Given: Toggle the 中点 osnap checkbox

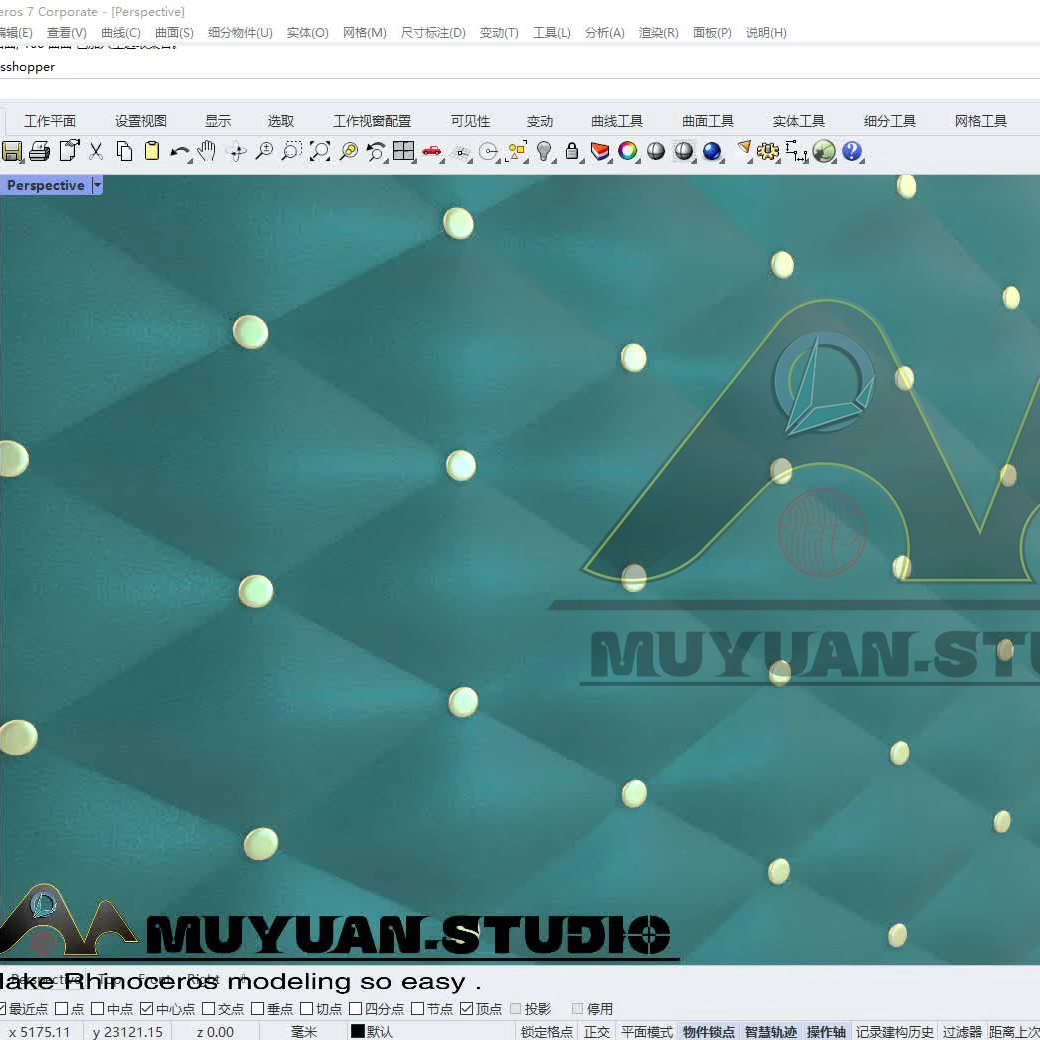Looking at the screenshot, I should [x=98, y=1008].
